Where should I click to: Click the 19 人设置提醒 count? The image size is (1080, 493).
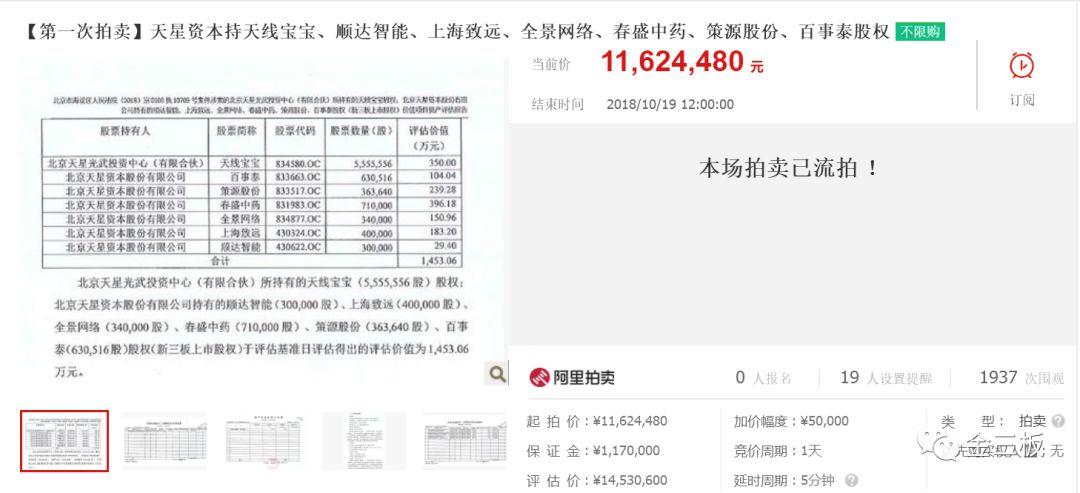click(x=886, y=377)
